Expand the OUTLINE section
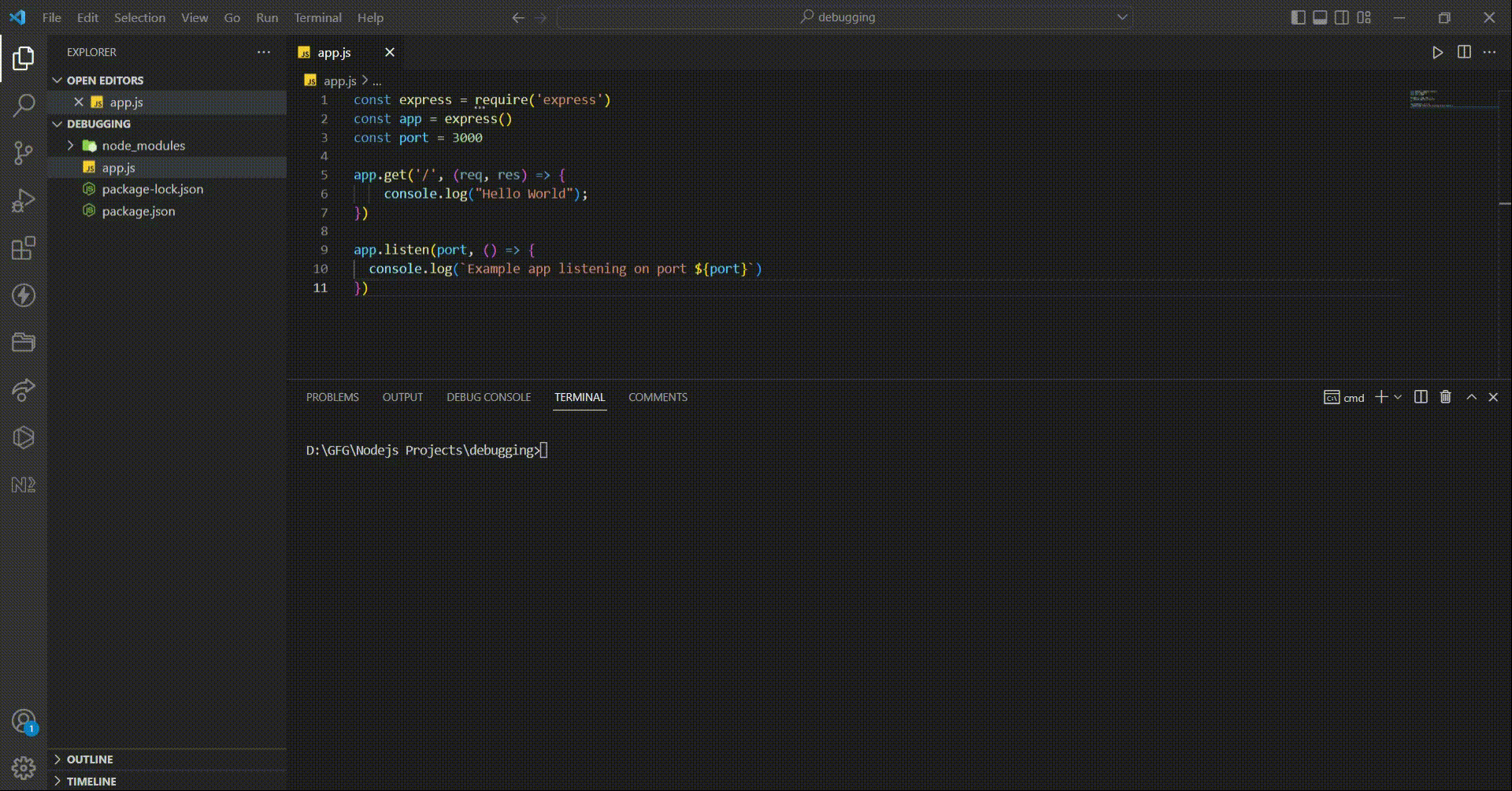The height and width of the screenshot is (791, 1512). point(90,759)
